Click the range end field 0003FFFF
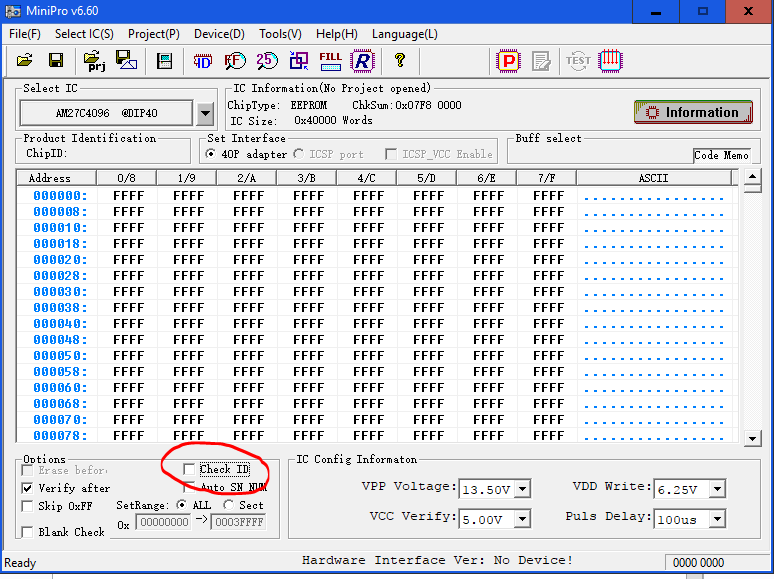 (x=238, y=522)
